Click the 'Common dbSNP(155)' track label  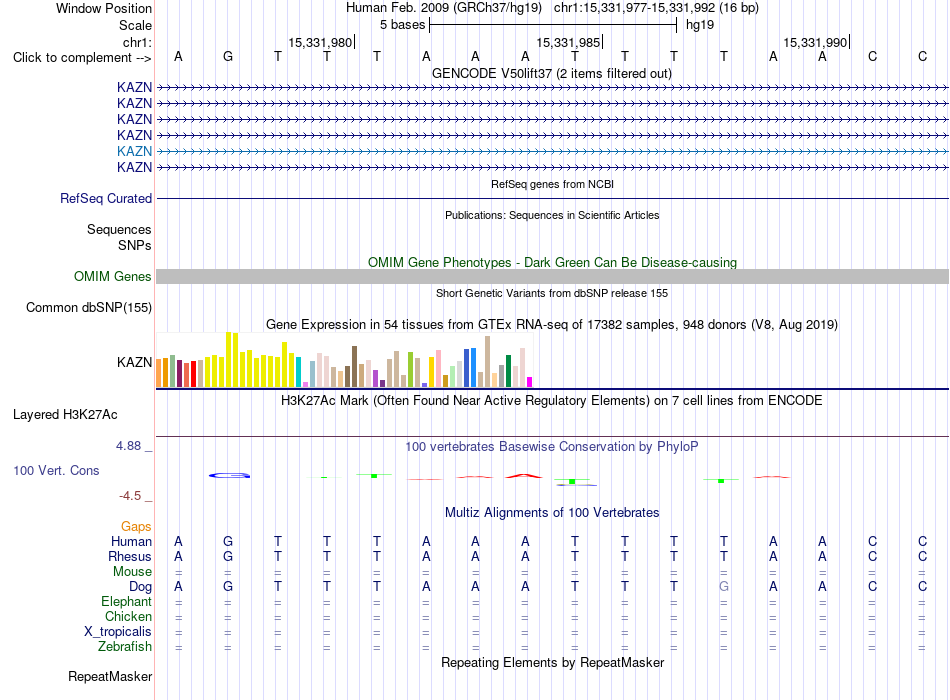[88, 307]
